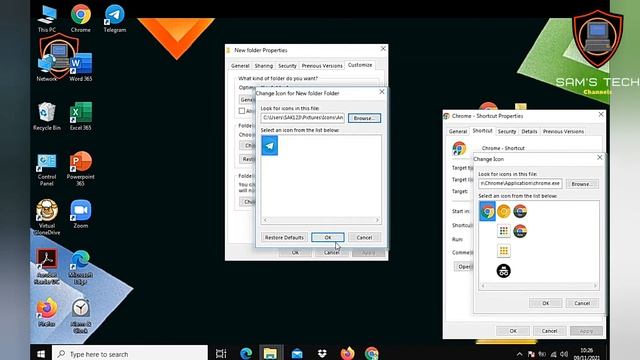Image resolution: width=640 pixels, height=360 pixels.
Task: Click Cancel in Chrome Change Icon dialog
Action: (x=582, y=303)
